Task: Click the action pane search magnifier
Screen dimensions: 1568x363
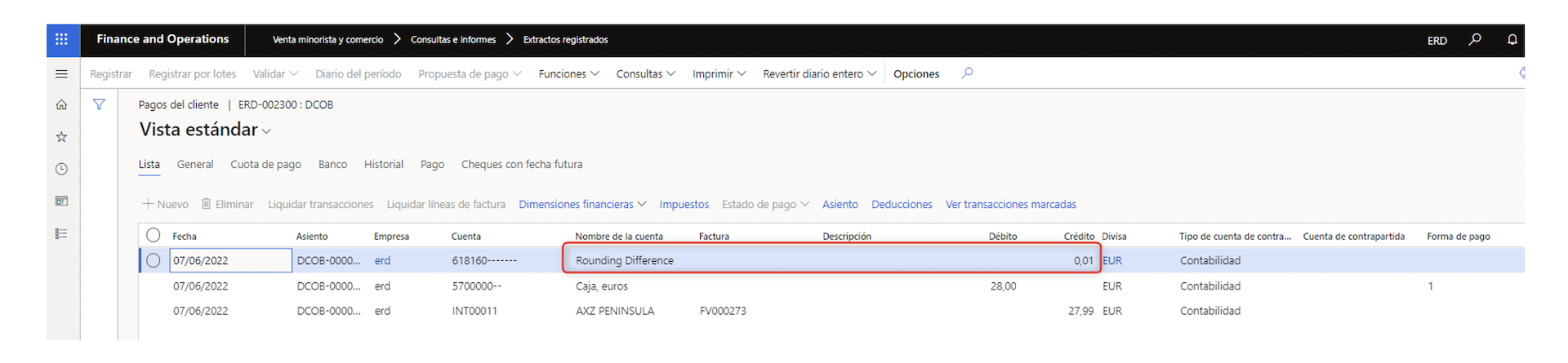Action: (x=967, y=73)
